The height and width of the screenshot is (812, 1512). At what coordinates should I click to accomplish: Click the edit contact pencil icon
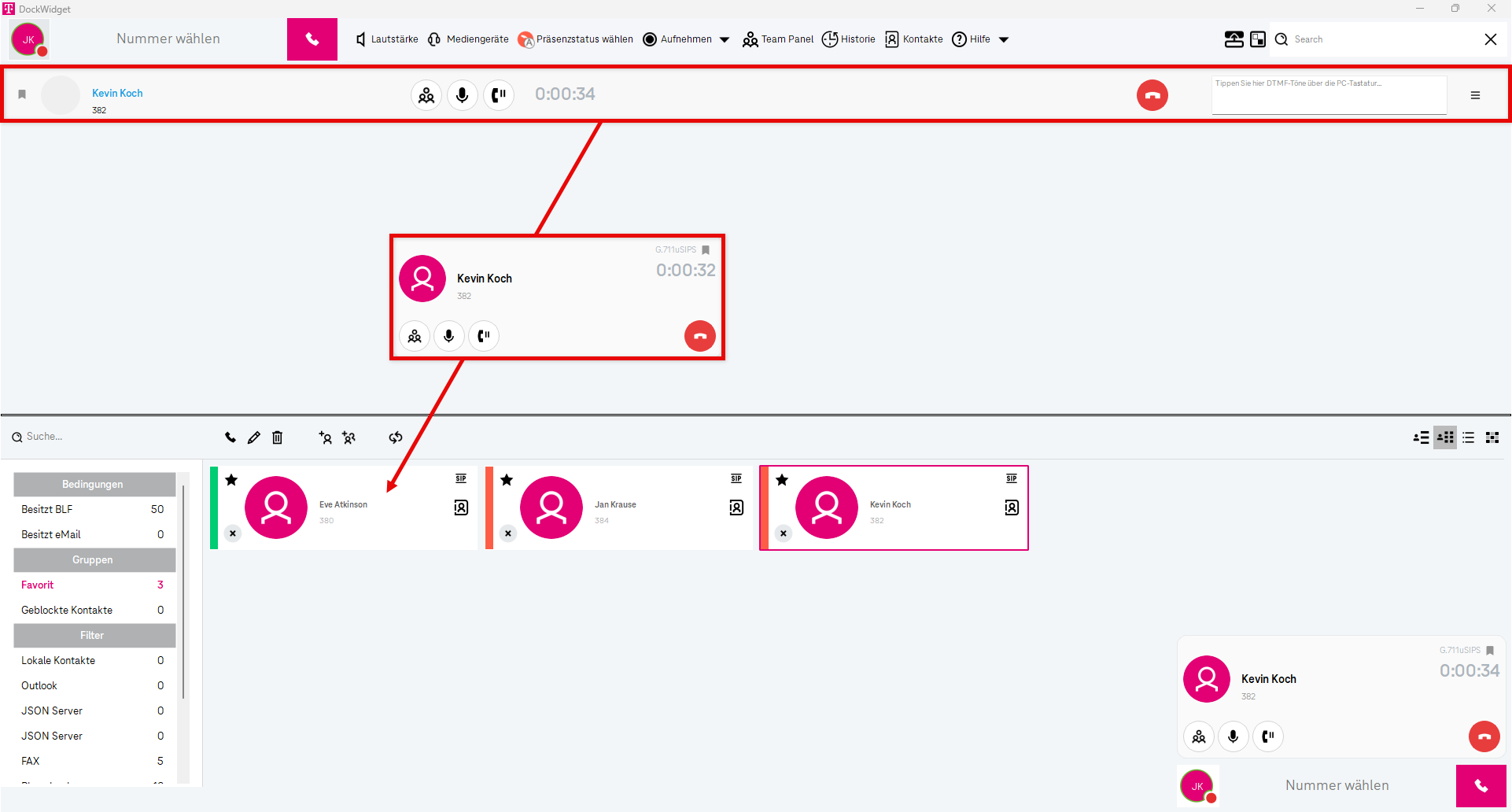[253, 437]
